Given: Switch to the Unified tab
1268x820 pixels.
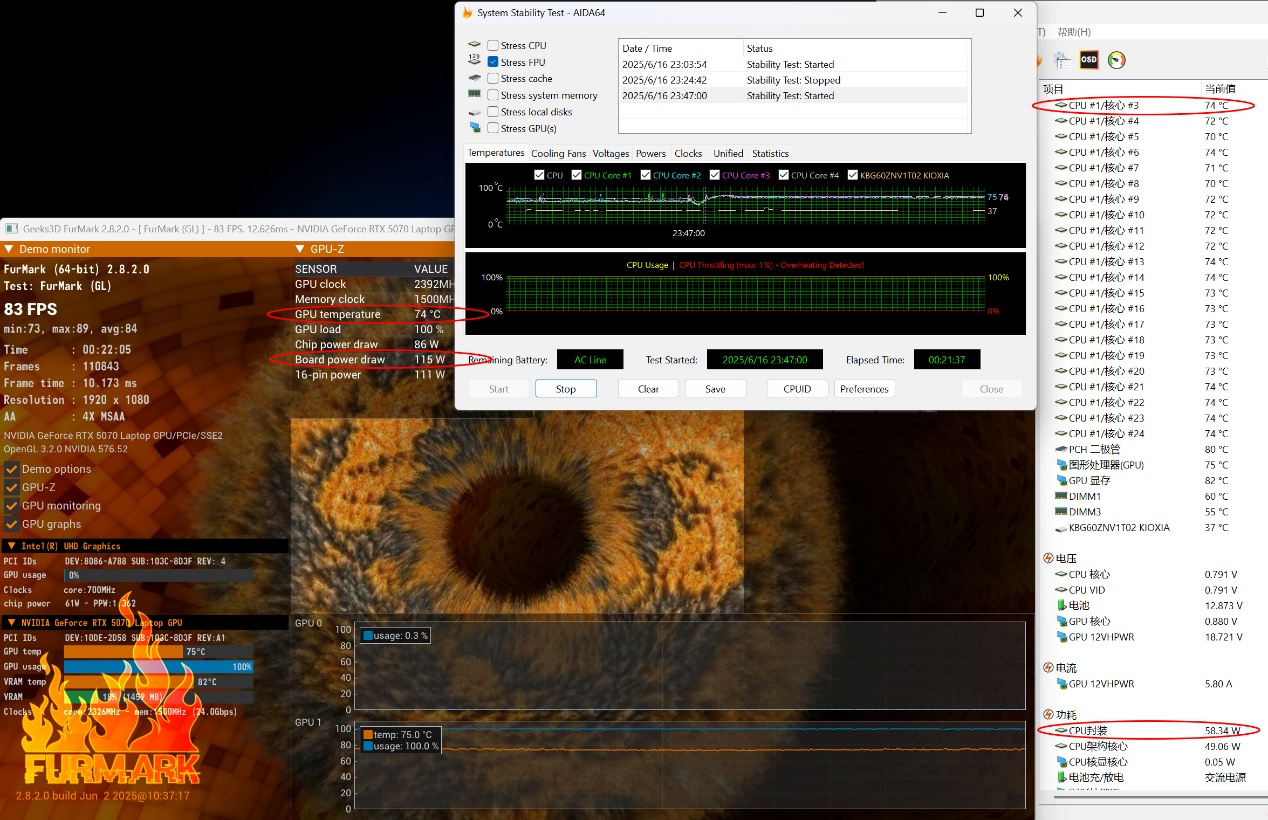Looking at the screenshot, I should tap(728, 153).
